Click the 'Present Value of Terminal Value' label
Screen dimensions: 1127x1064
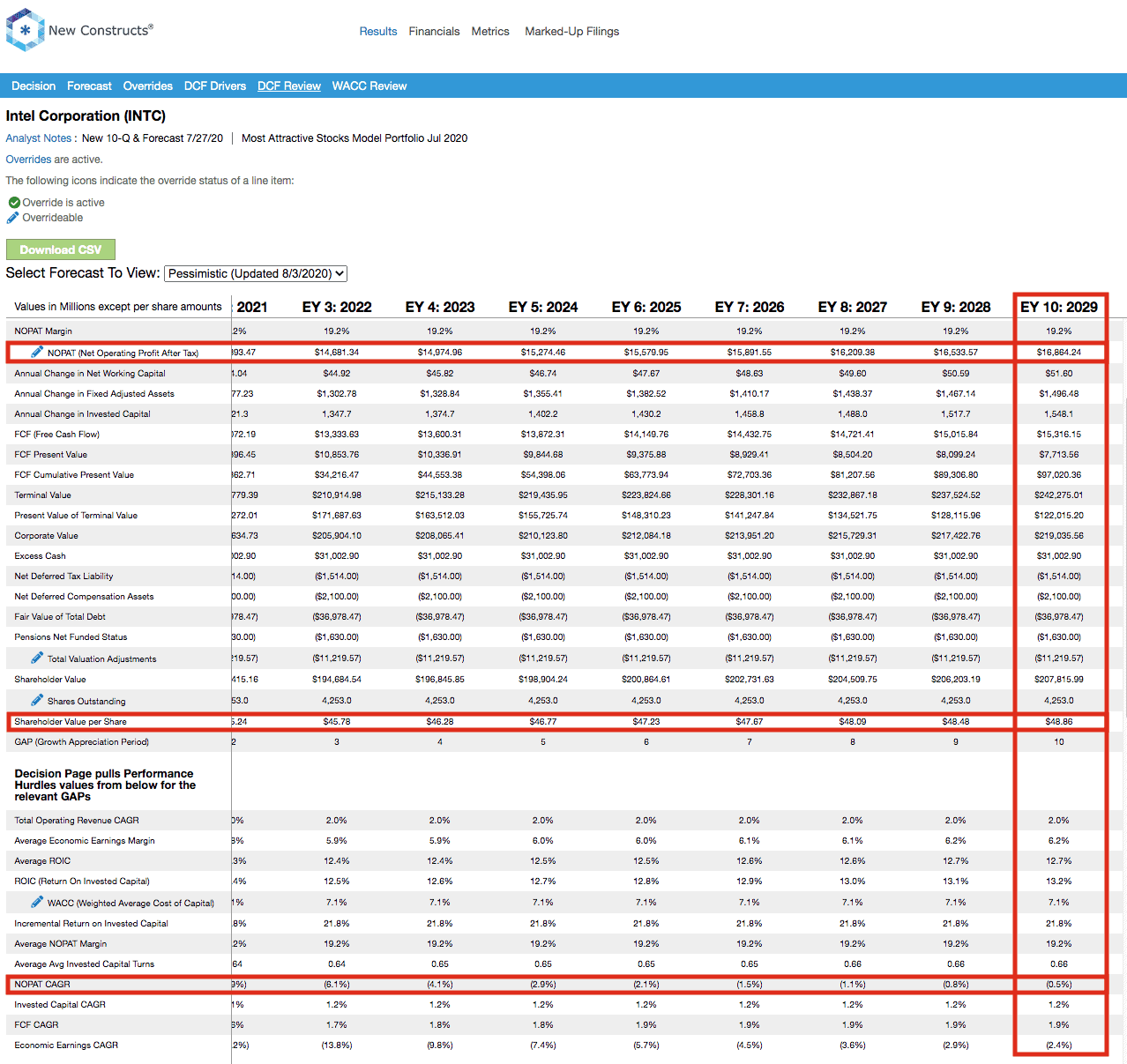[76, 516]
